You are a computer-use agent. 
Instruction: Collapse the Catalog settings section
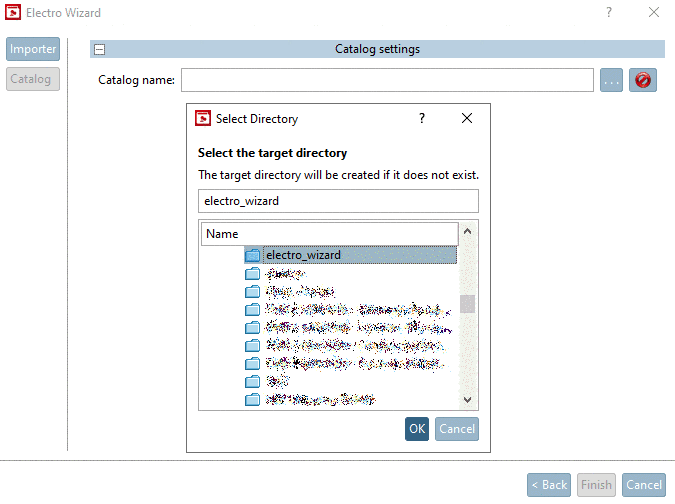[99, 49]
